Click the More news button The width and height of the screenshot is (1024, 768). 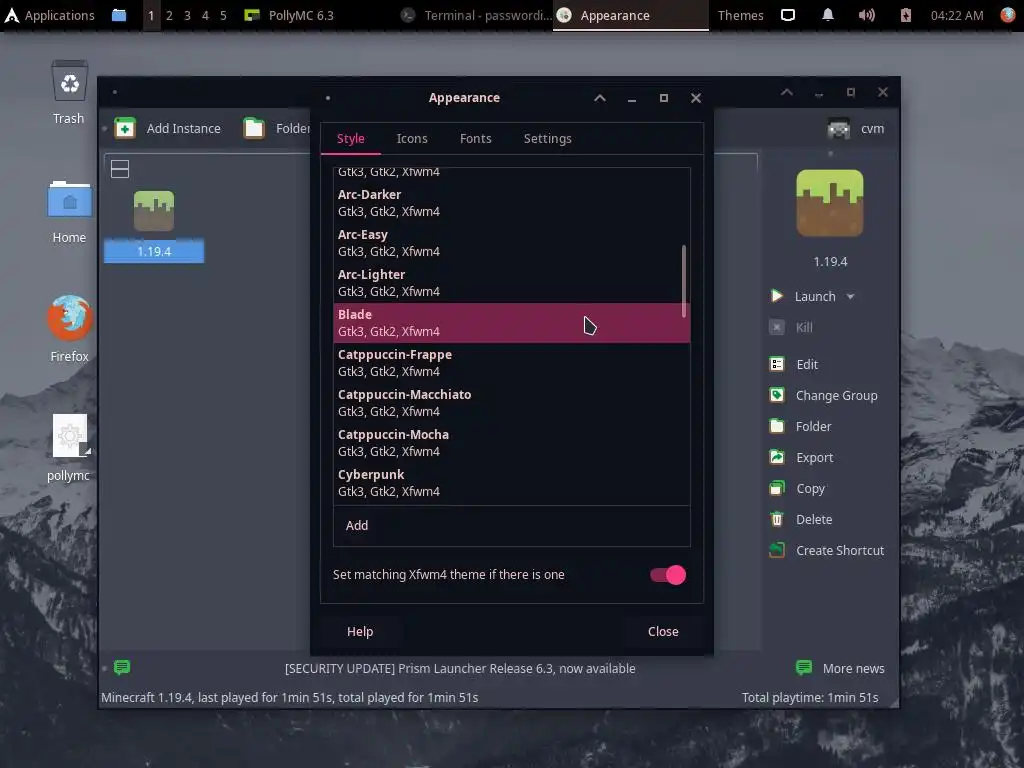tap(840, 668)
